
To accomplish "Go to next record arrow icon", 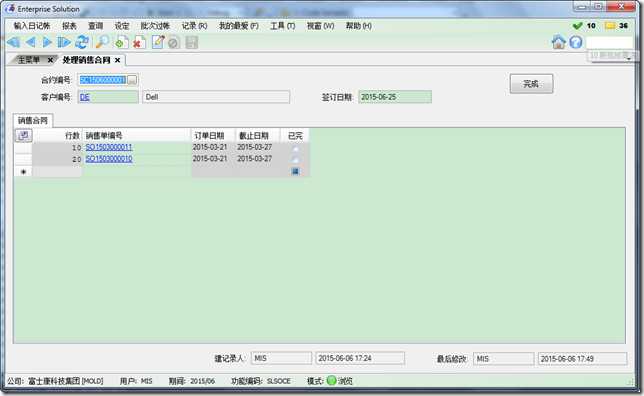I will 47,42.
